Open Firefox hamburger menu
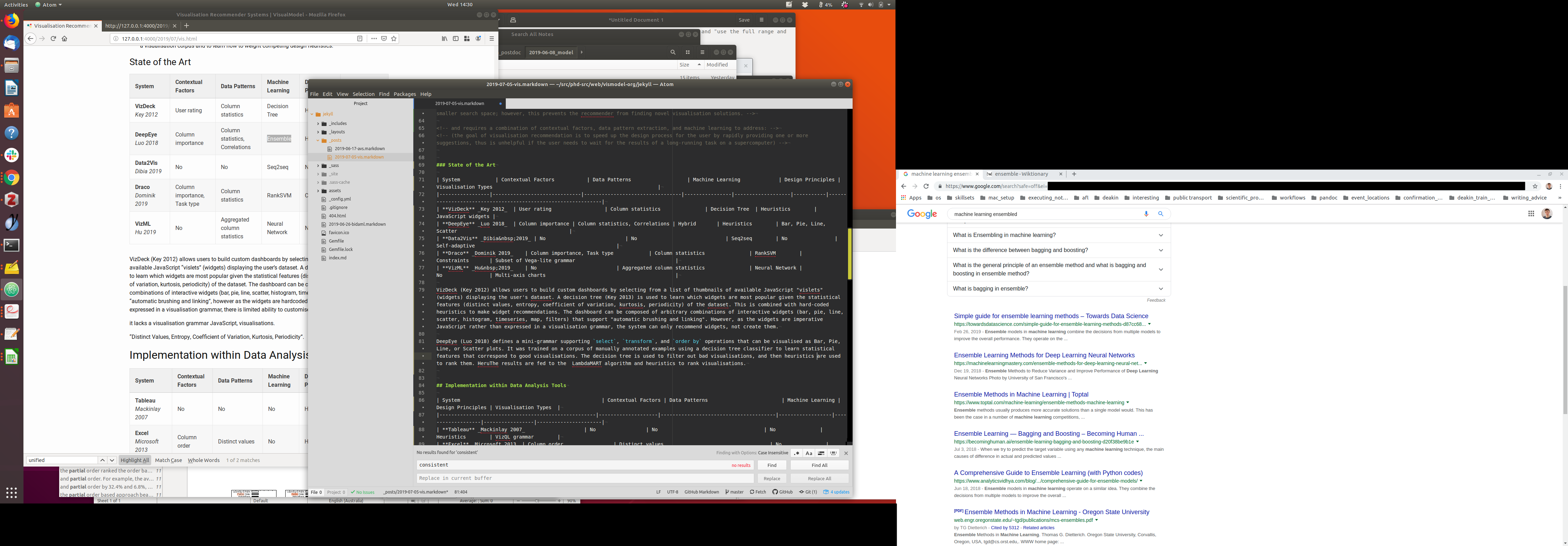 coord(491,38)
